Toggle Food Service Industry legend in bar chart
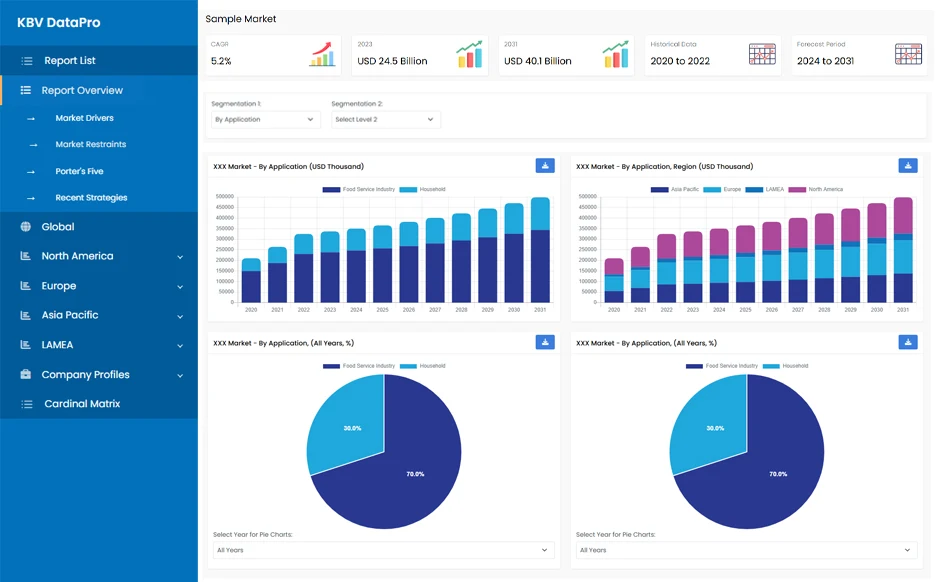940x582 pixels. pyautogui.click(x=358, y=189)
